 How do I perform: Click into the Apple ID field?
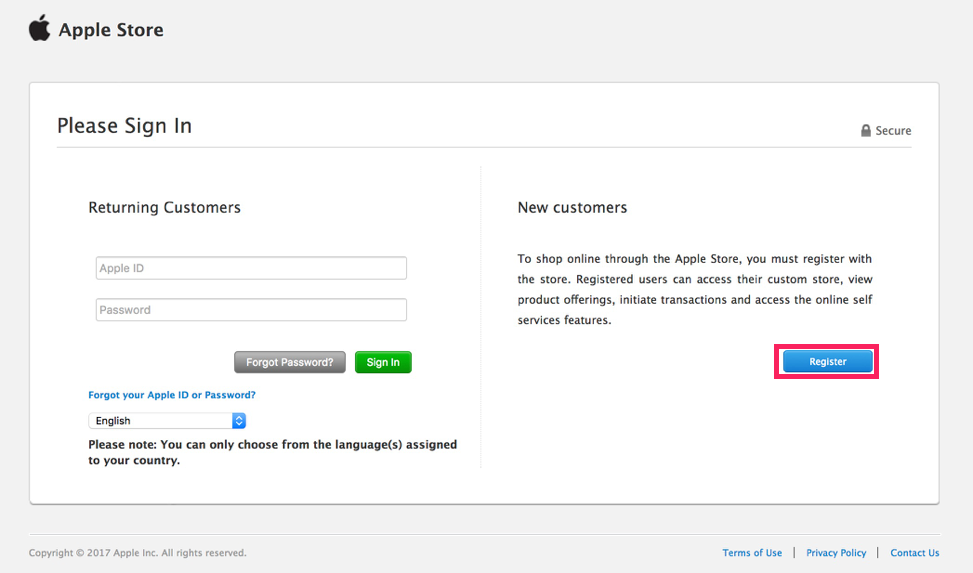tap(251, 268)
